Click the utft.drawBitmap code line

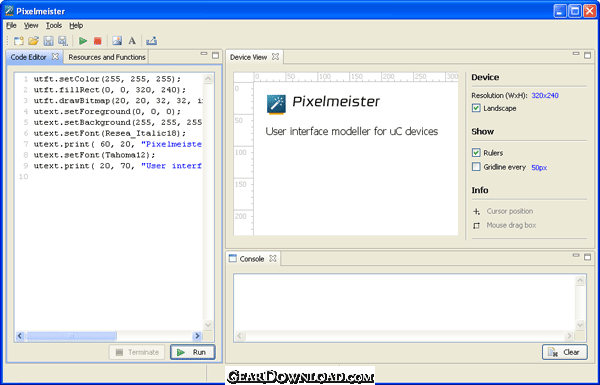[x=118, y=101]
